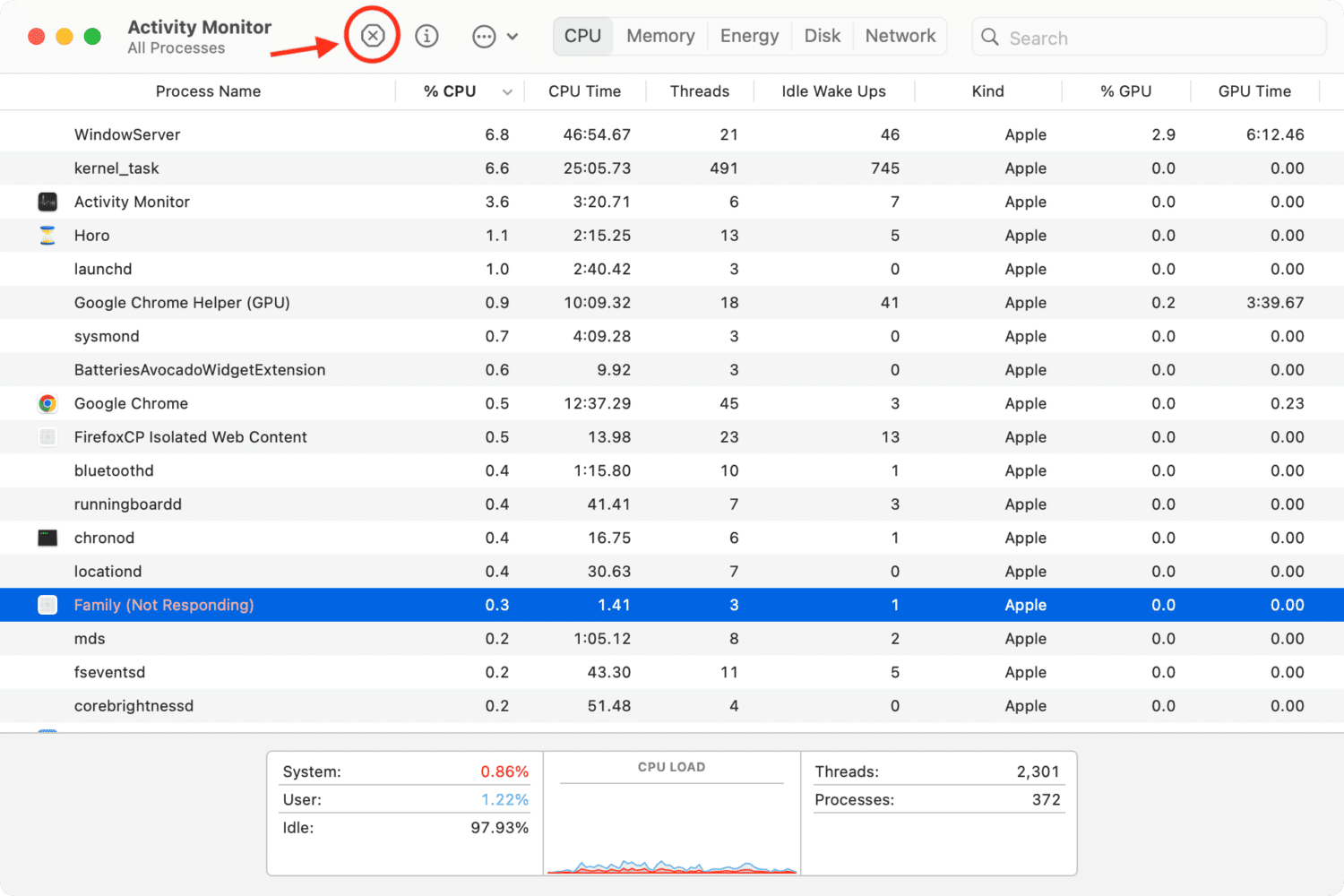
Task: Select the Horo process name
Action: pyautogui.click(x=91, y=236)
